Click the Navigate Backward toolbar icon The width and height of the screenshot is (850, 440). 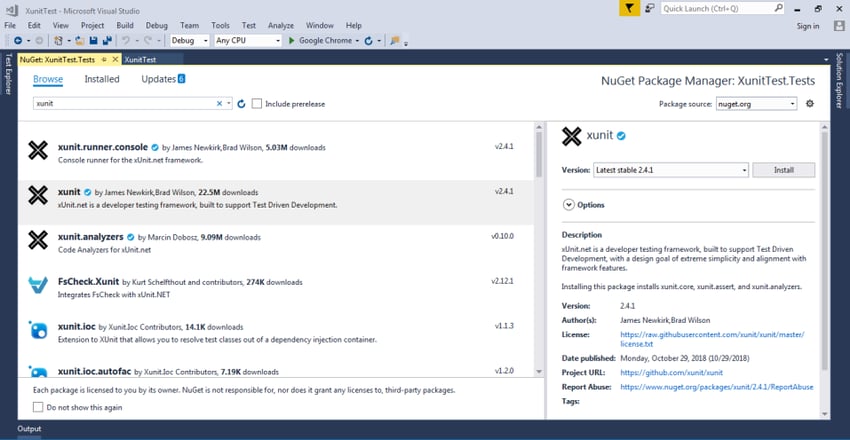(18, 41)
